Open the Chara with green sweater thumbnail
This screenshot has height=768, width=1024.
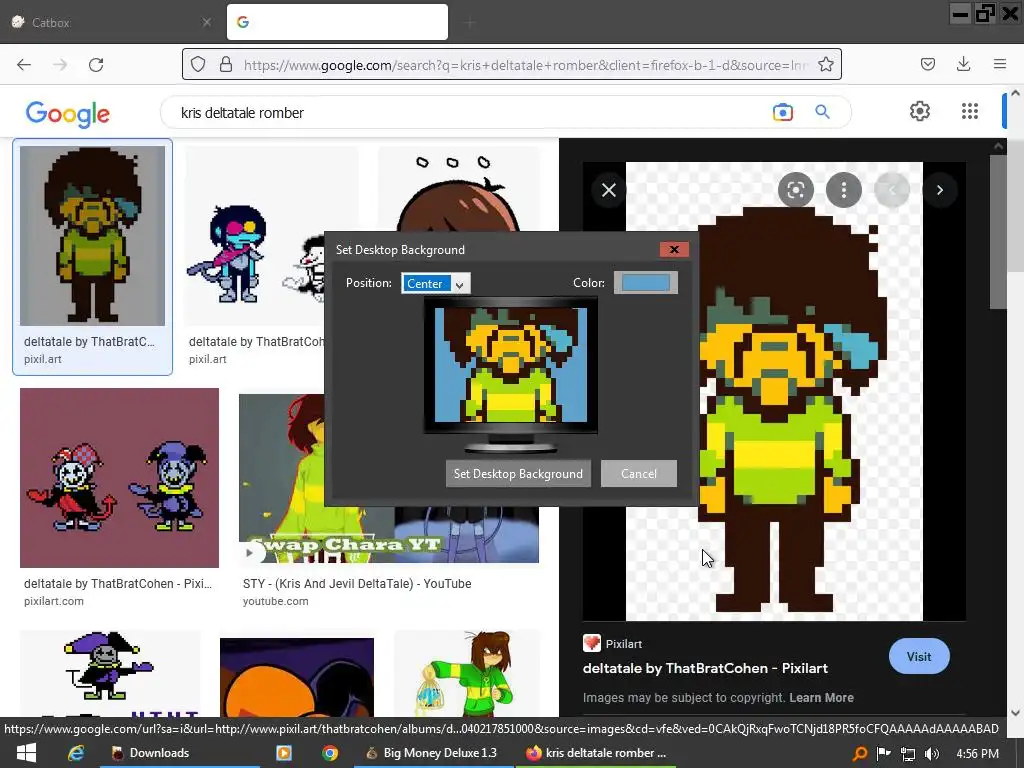[467, 673]
